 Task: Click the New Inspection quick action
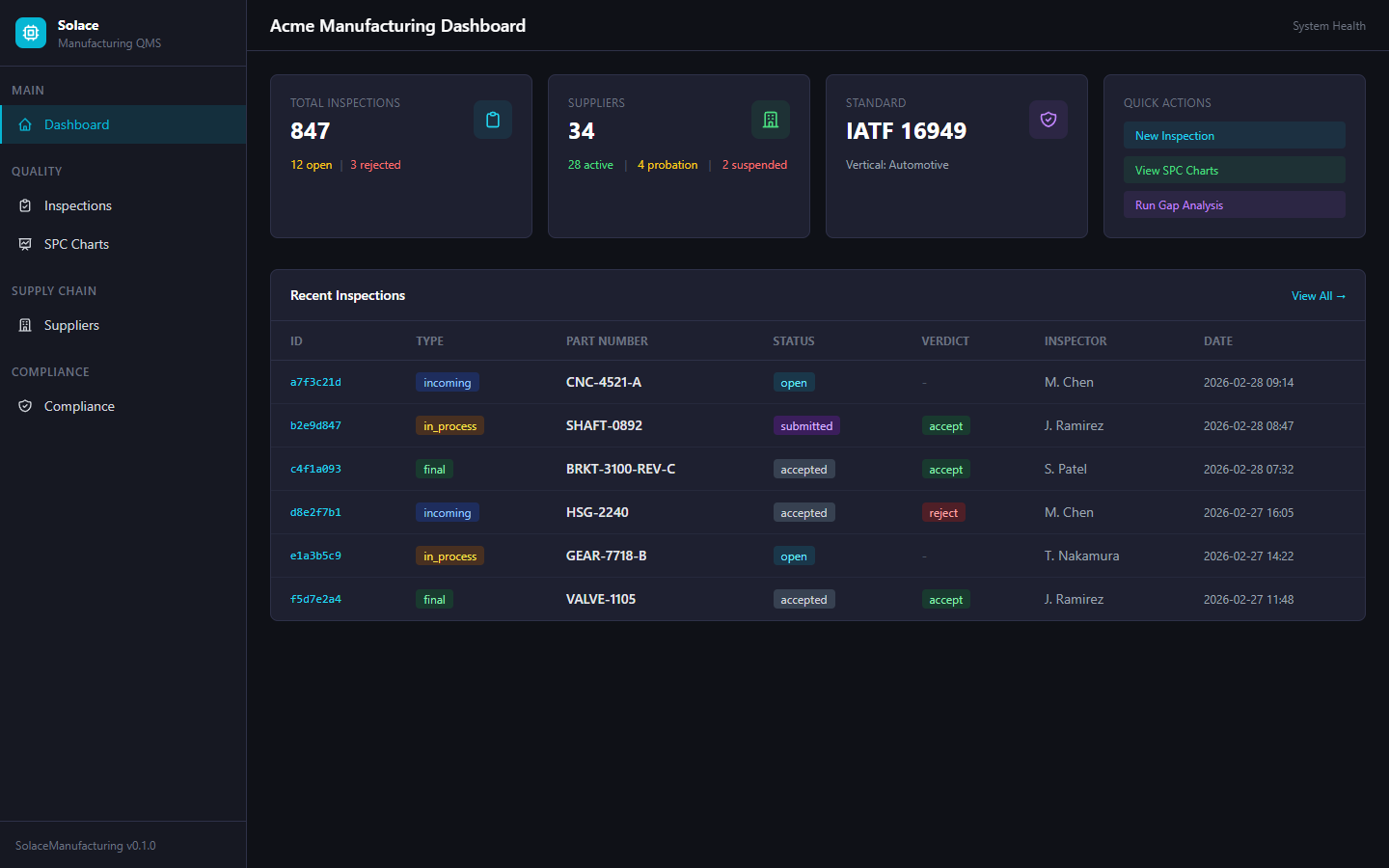(x=1234, y=135)
